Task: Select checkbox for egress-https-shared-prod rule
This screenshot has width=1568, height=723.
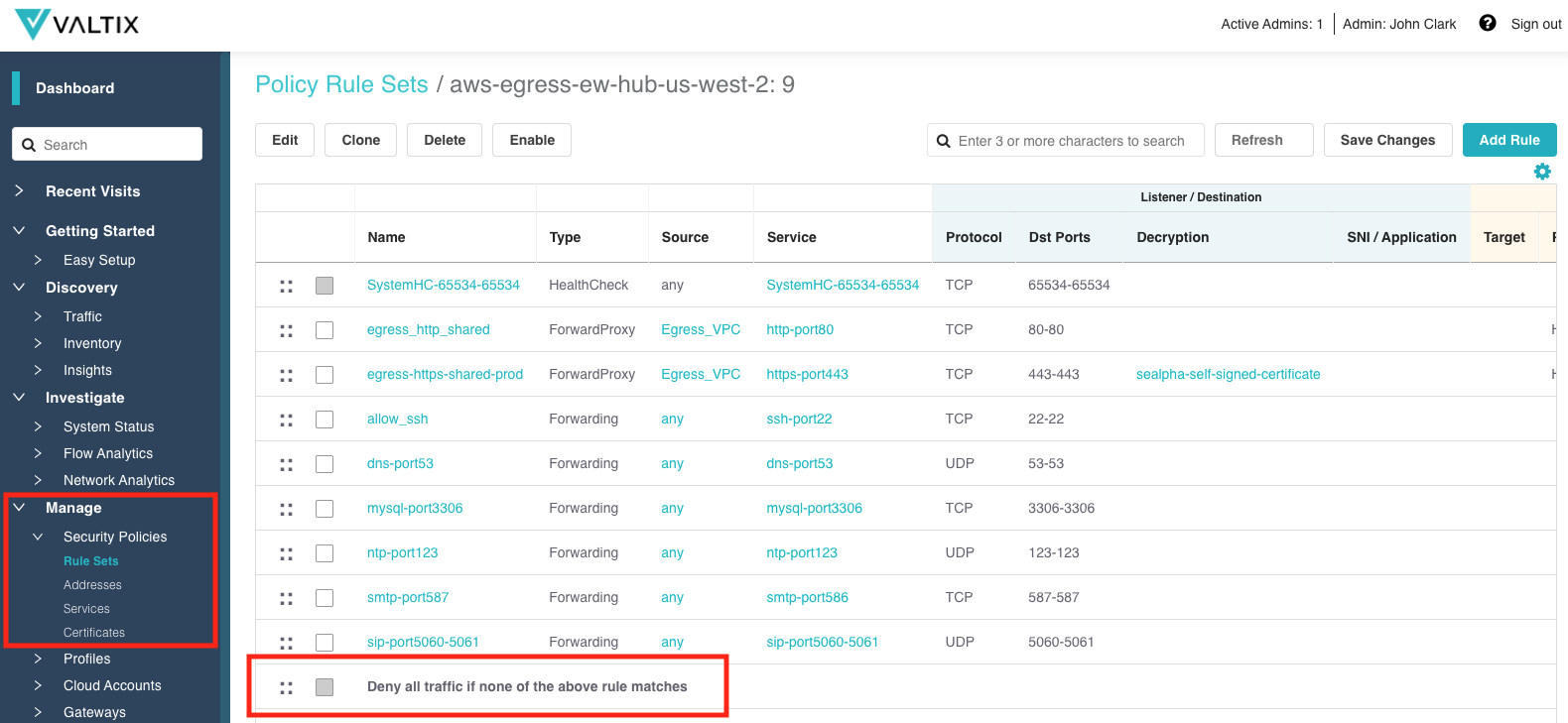Action: click(x=325, y=375)
